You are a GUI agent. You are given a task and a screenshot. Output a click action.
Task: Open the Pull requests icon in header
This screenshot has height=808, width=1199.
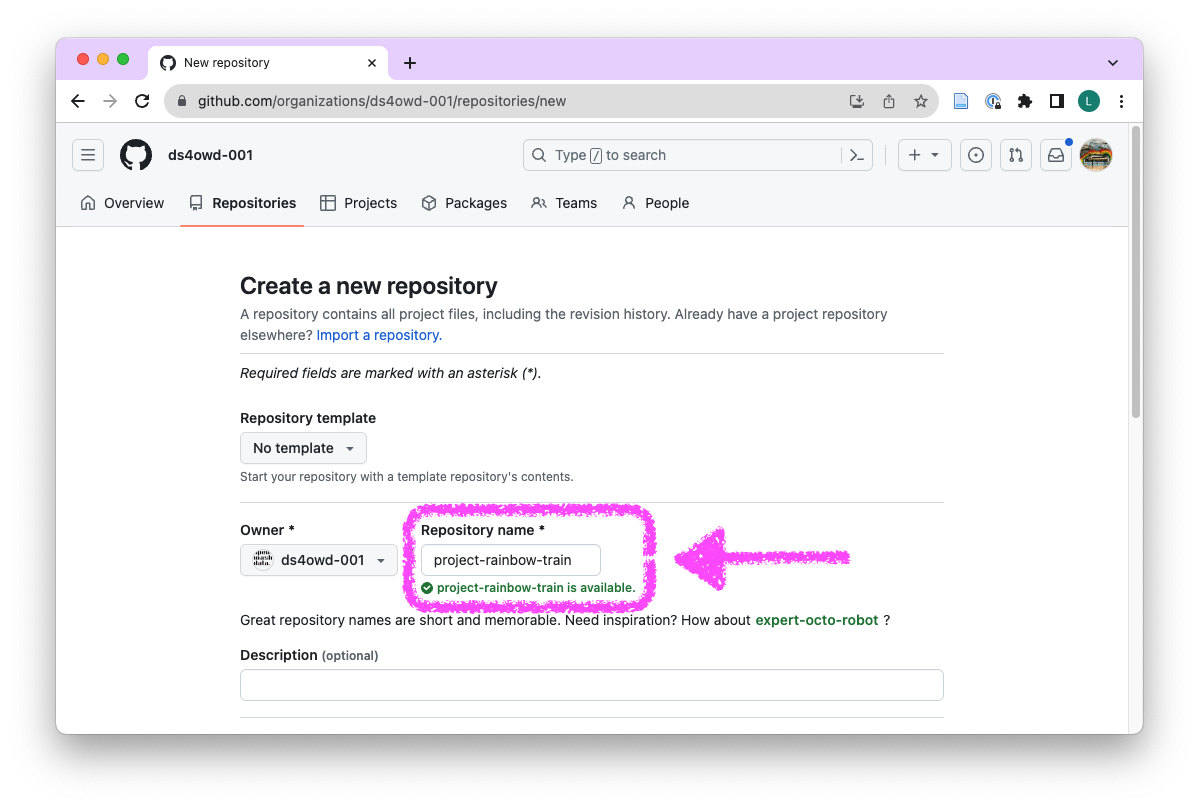(x=1016, y=155)
